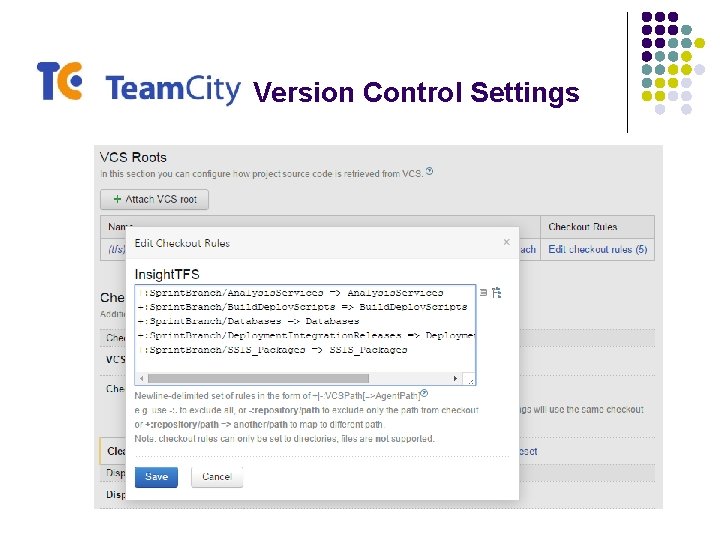Viewport: 720px width, 540px height.
Task: Click the SprintBranch/SSIS_Packages rule line
Action: click(273, 350)
